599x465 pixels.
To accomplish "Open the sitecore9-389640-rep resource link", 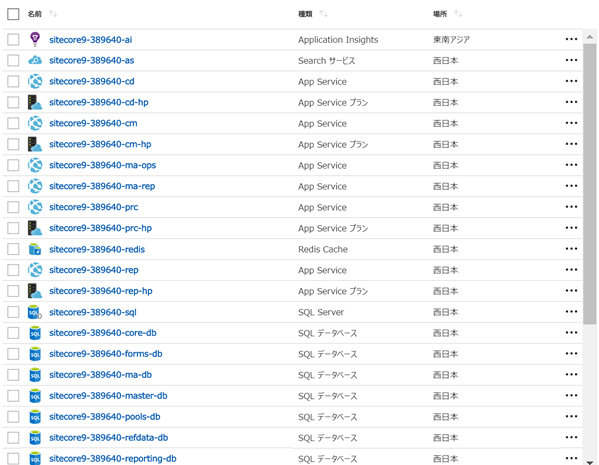I will click(94, 270).
